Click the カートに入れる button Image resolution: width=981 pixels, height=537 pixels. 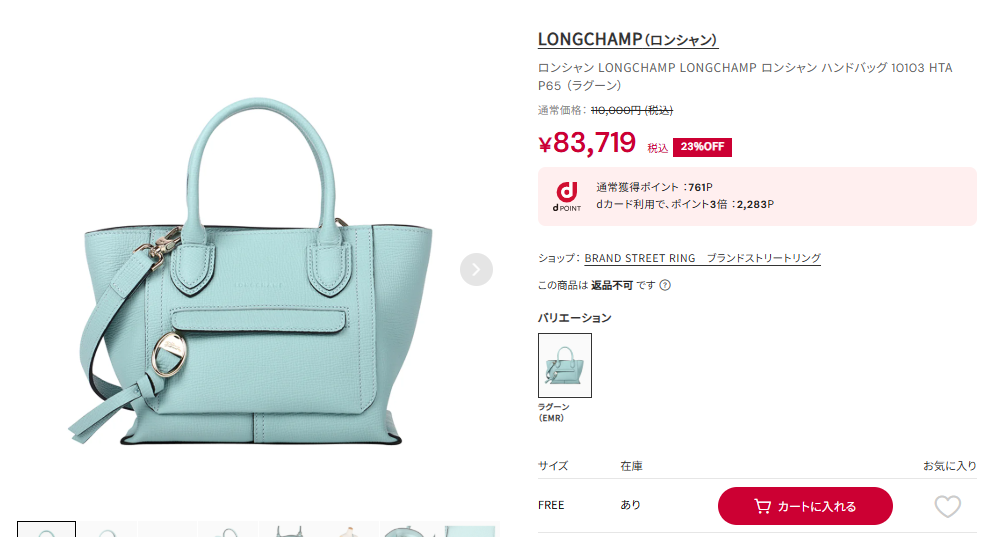[x=805, y=506]
